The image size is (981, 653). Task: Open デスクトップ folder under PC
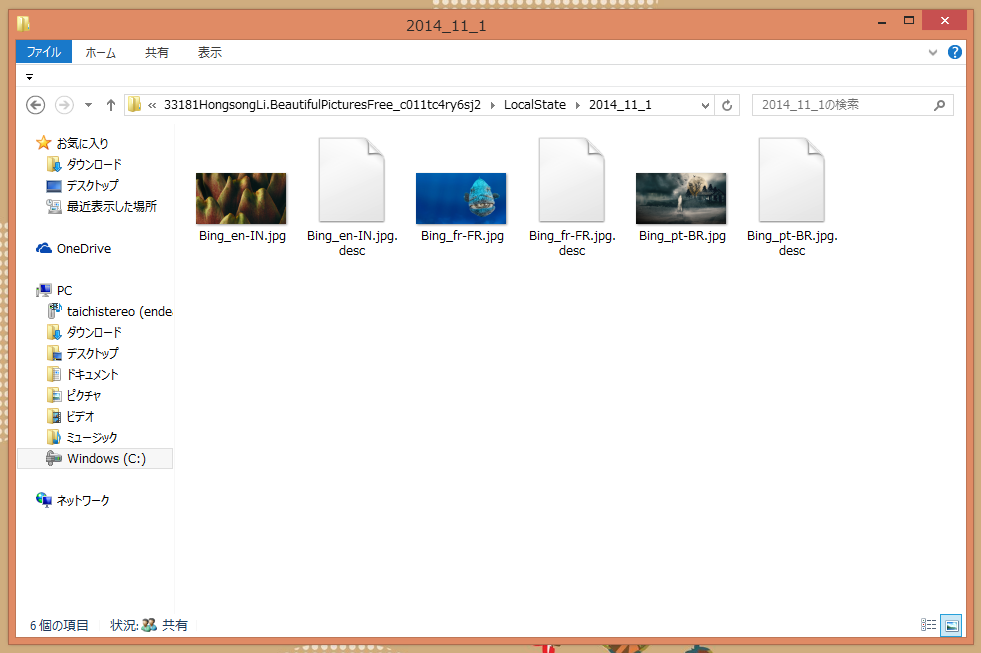click(x=83, y=353)
